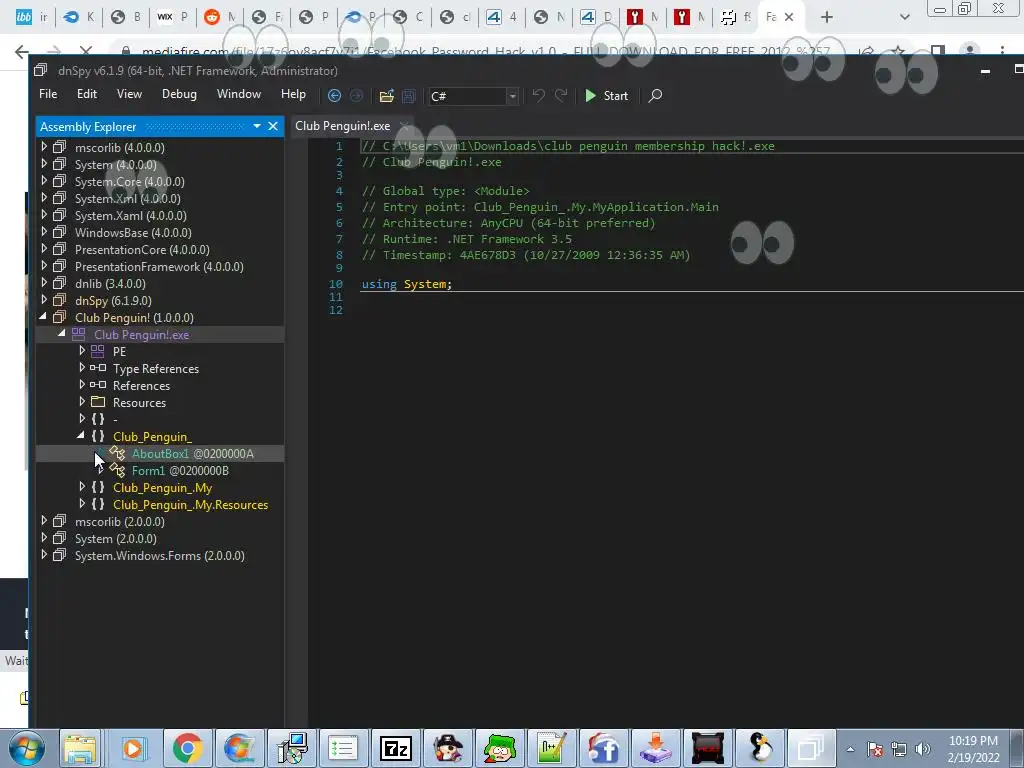
Task: Collapse the Club Penguin!.exe module node
Action: [x=62, y=334]
